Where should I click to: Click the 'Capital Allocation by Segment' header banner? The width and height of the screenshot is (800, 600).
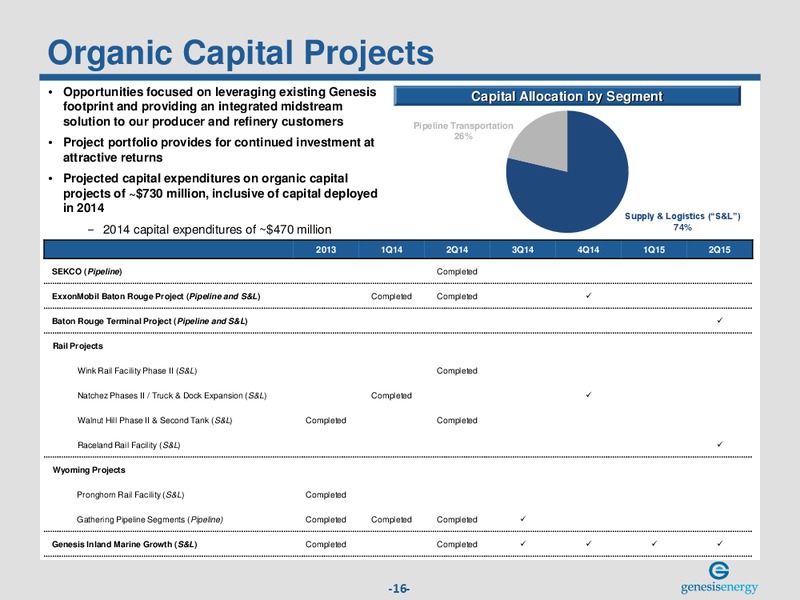tap(567, 96)
